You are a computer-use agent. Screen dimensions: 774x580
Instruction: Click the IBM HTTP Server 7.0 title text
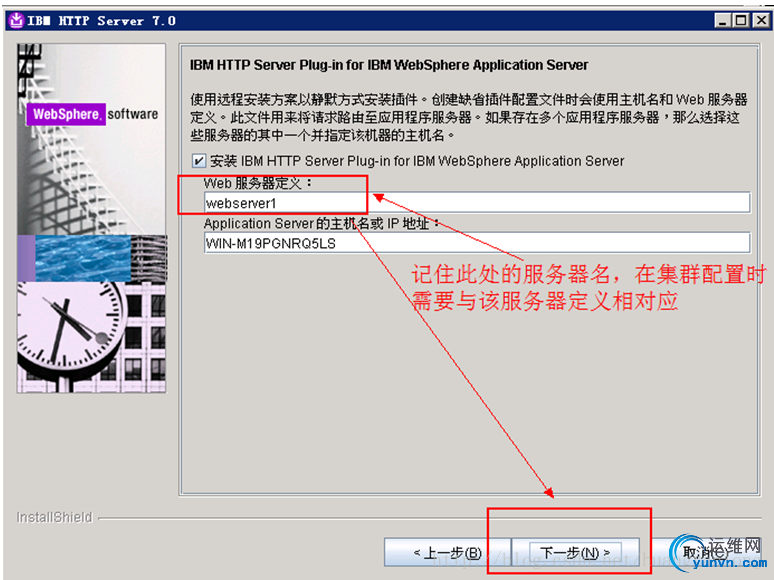pos(102,21)
